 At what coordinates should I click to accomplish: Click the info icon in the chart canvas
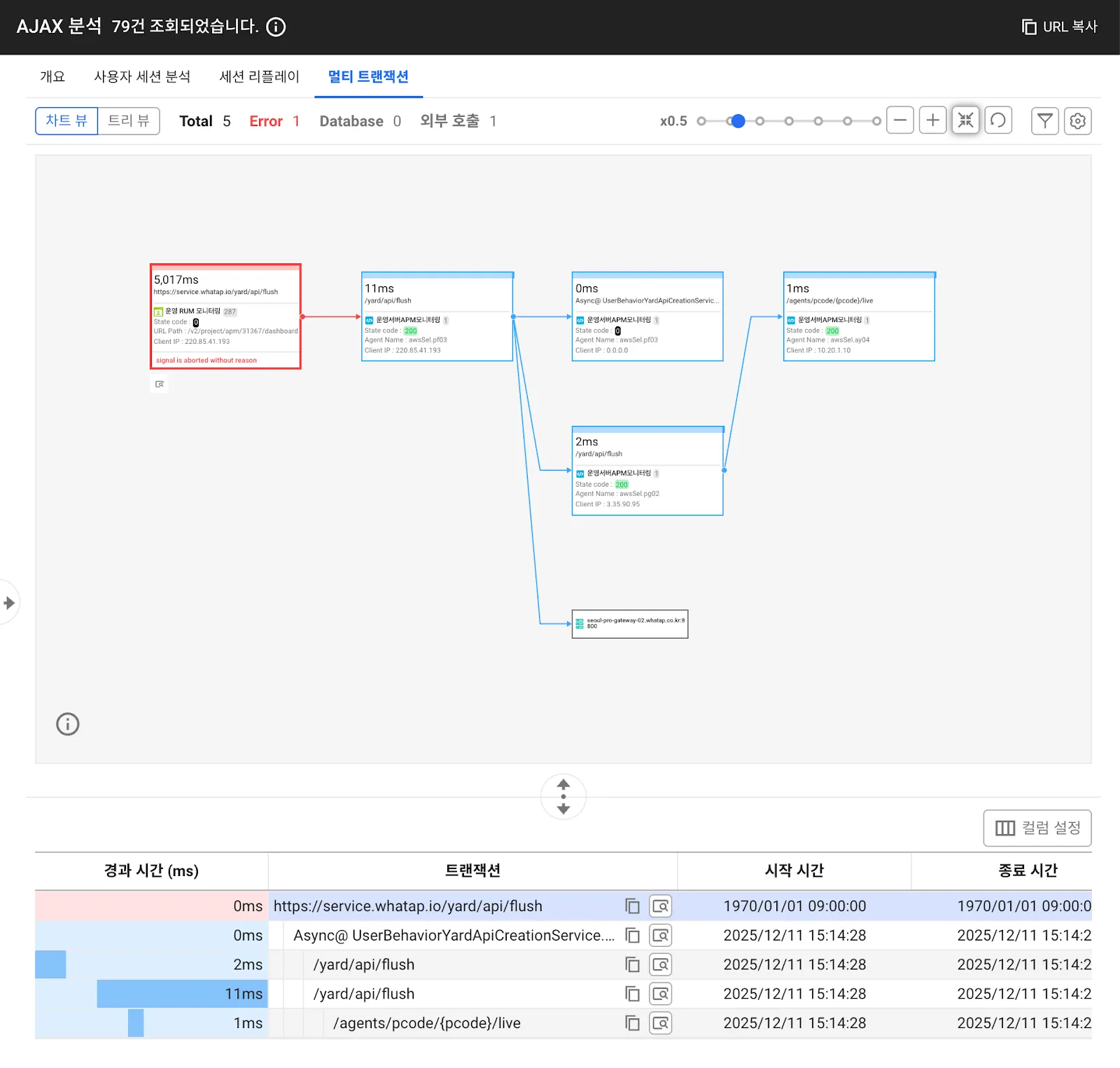(68, 723)
